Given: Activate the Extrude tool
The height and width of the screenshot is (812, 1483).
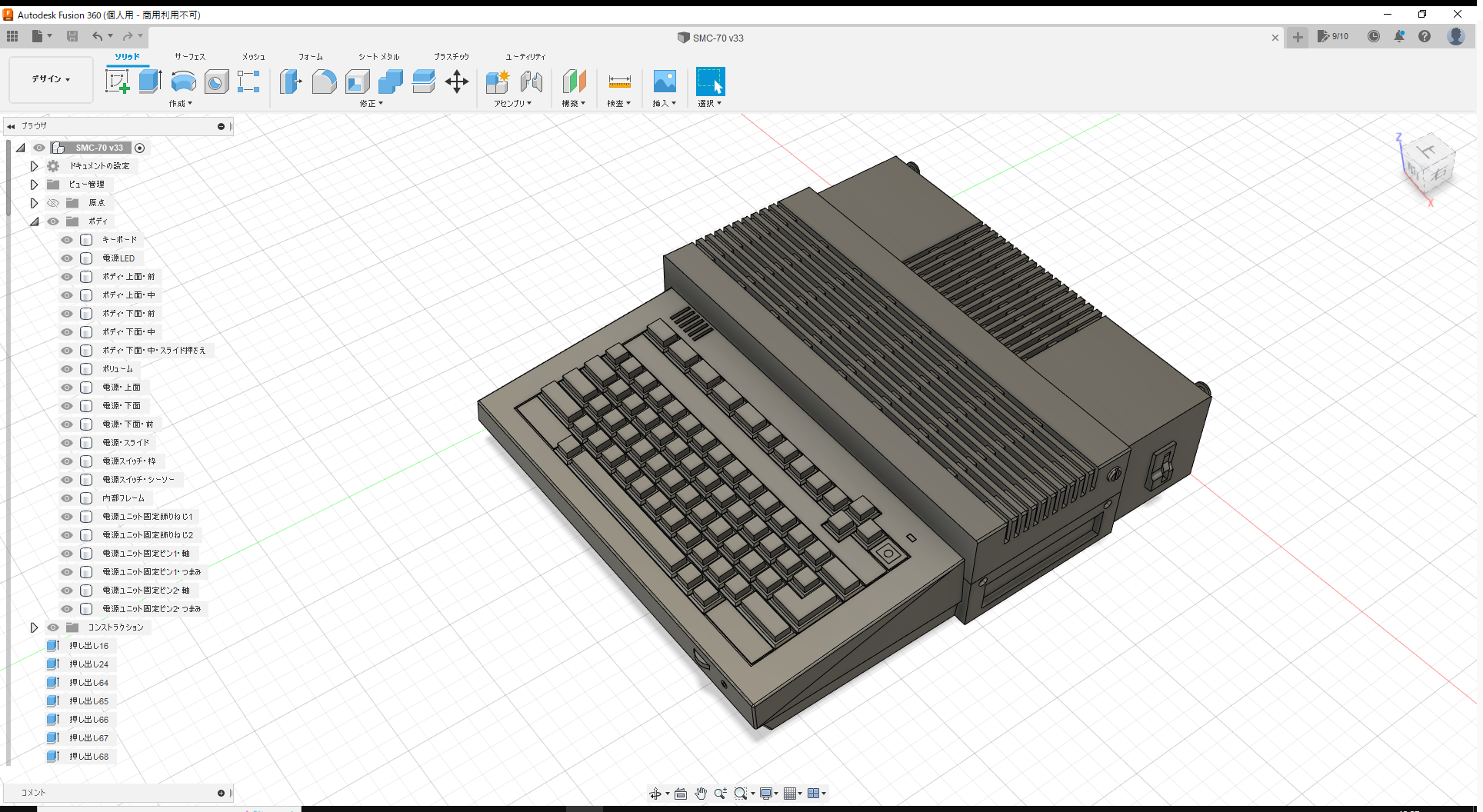Looking at the screenshot, I should [x=148, y=81].
